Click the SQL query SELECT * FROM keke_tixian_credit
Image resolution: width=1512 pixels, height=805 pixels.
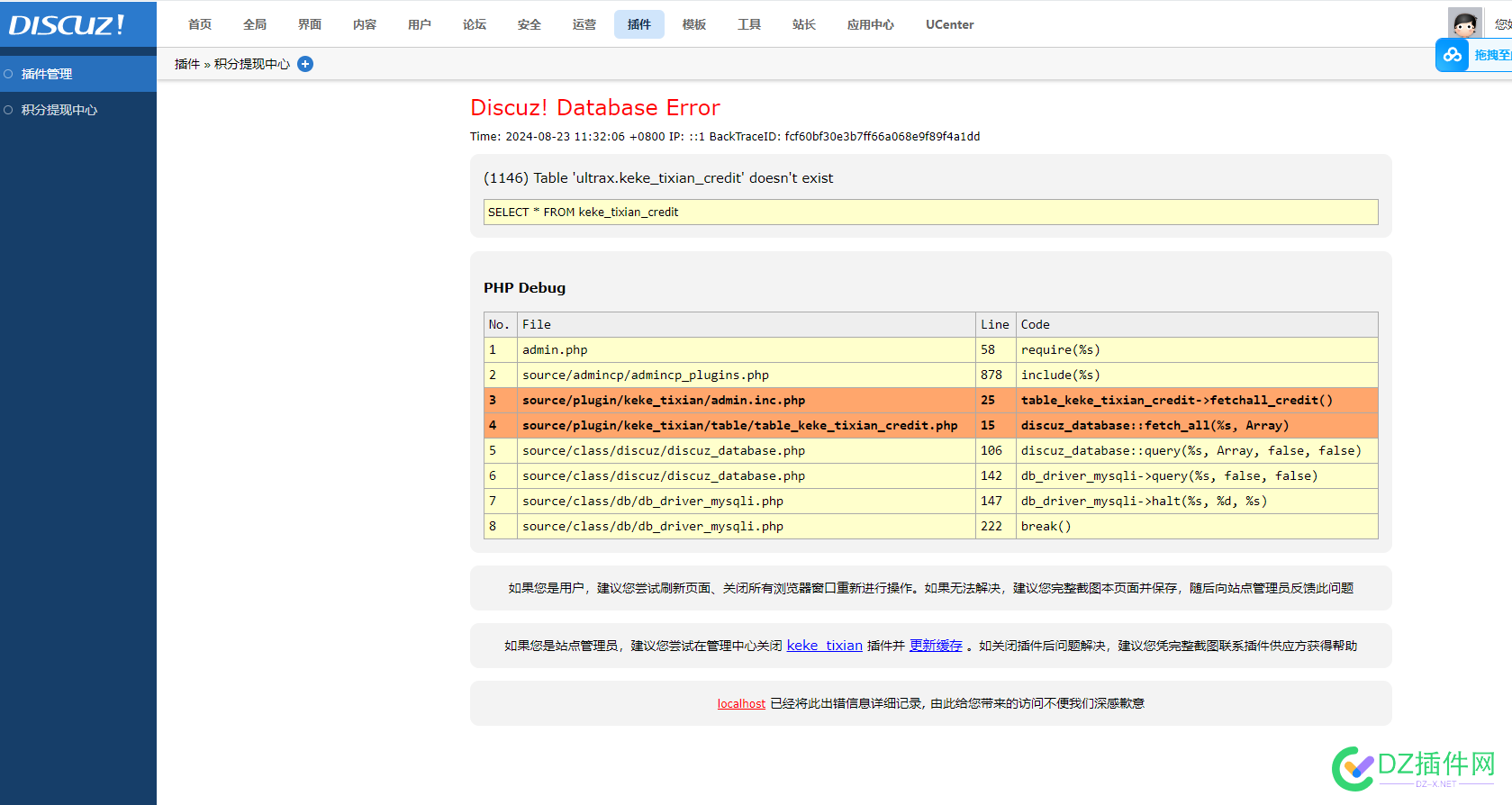coord(930,212)
